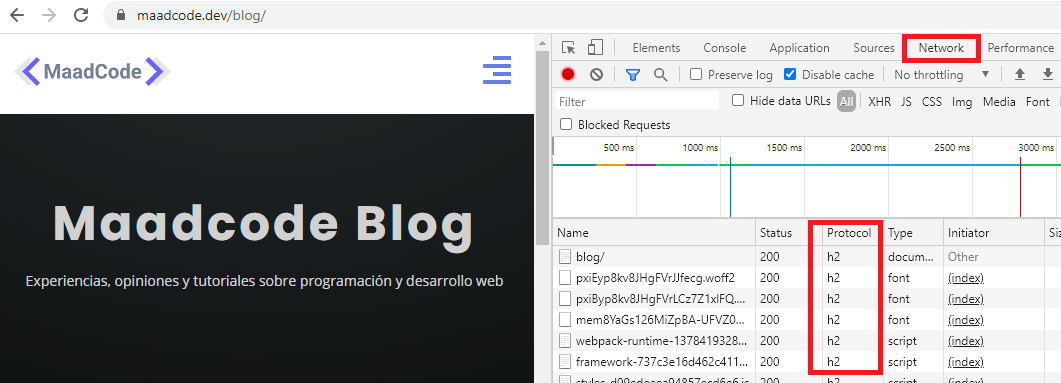Screen dimensions: 1061x383
Task: Click the browser address bar URL
Action: click(201, 15)
